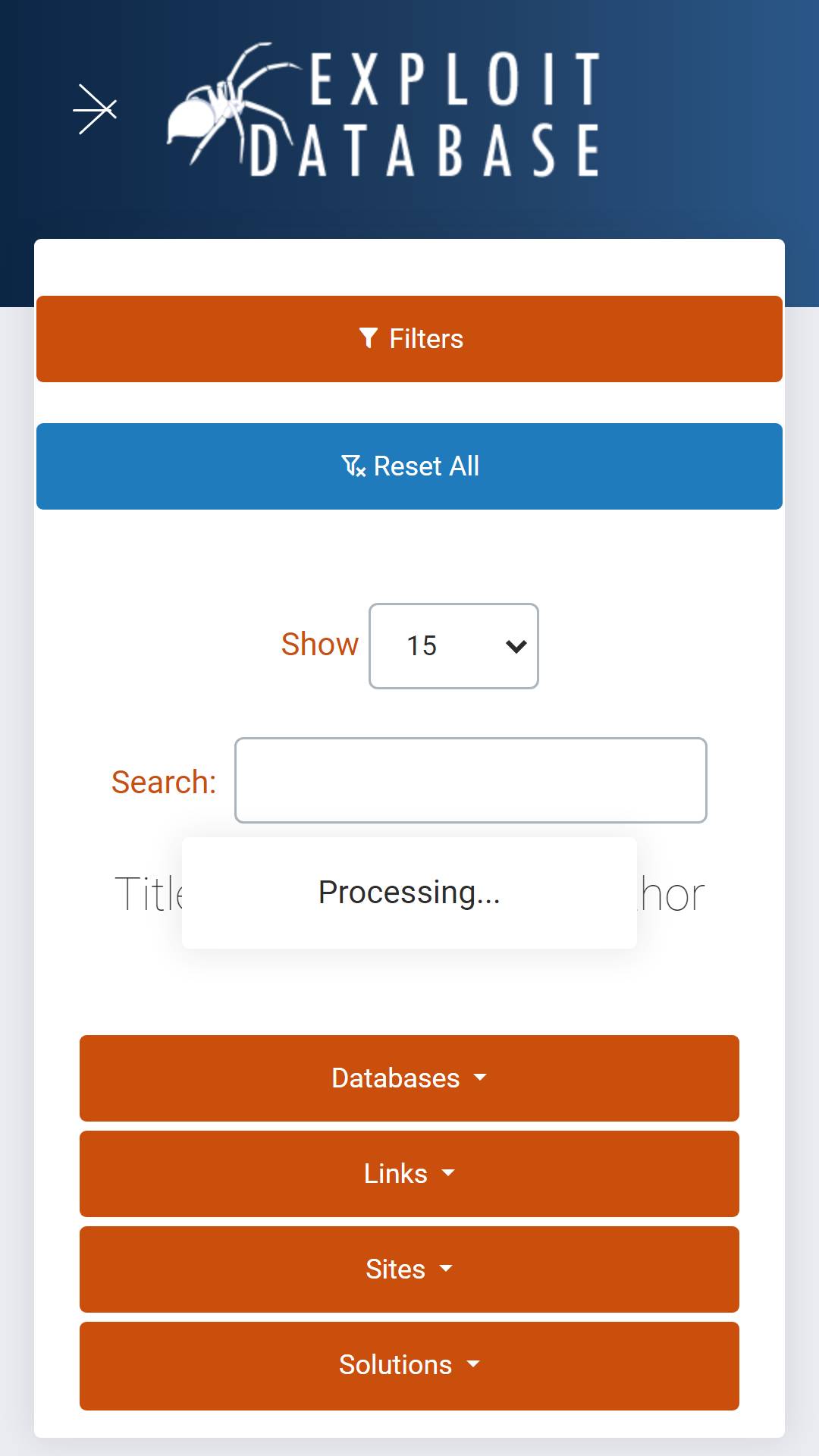The height and width of the screenshot is (1456, 819).
Task: Click the caret arrow next to Links
Action: 448,1173
